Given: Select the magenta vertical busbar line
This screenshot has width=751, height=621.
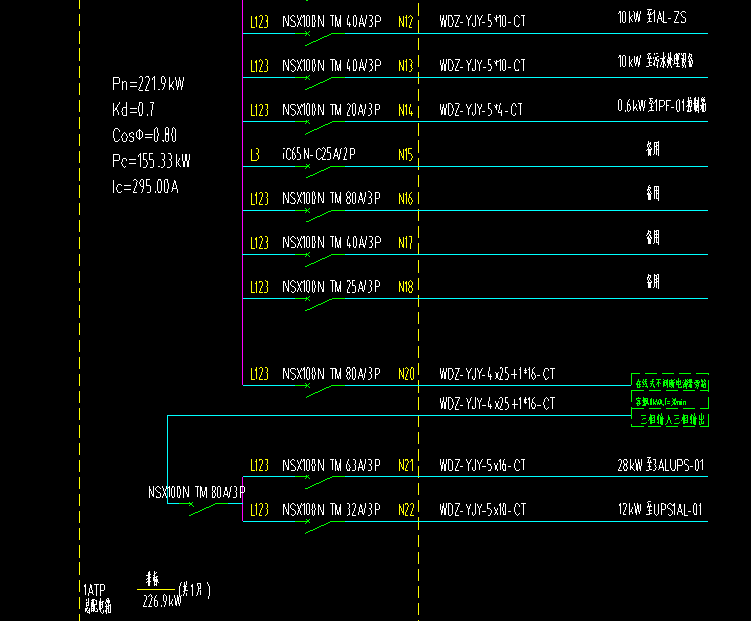Looking at the screenshot, I should 243,192.
